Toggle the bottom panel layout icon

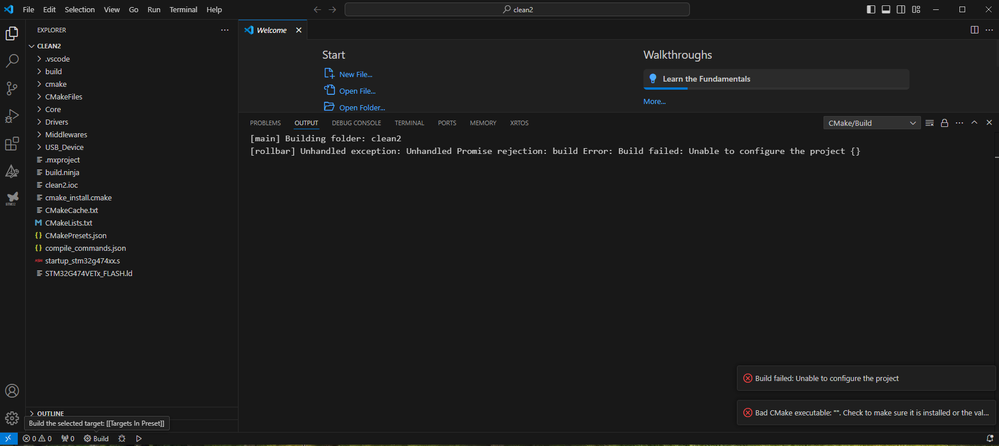(x=886, y=10)
